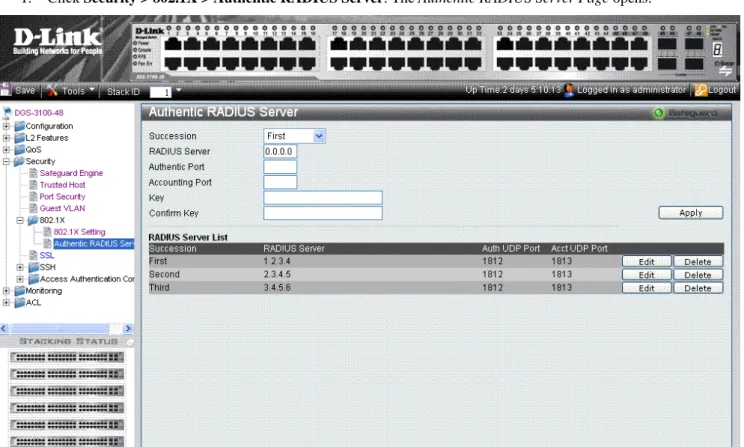Click the RADIUS Server address field
The width and height of the screenshot is (744, 447).
(280, 151)
